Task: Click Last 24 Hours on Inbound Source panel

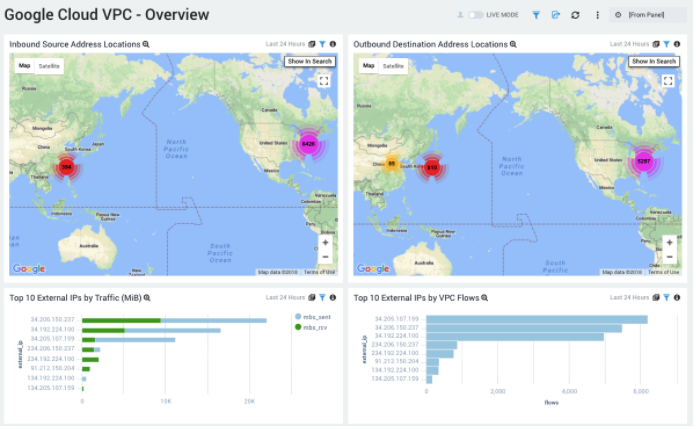Action: click(285, 44)
